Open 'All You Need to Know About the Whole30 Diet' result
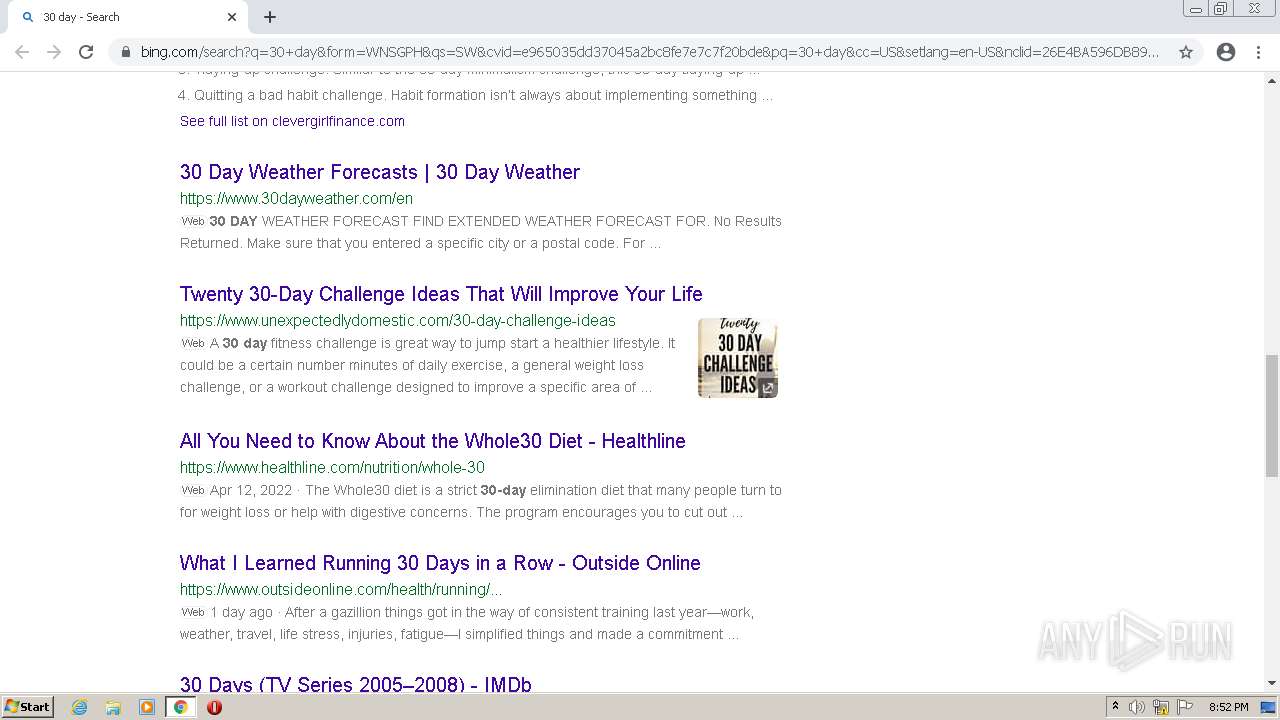This screenshot has height=720, width=1280. click(433, 441)
